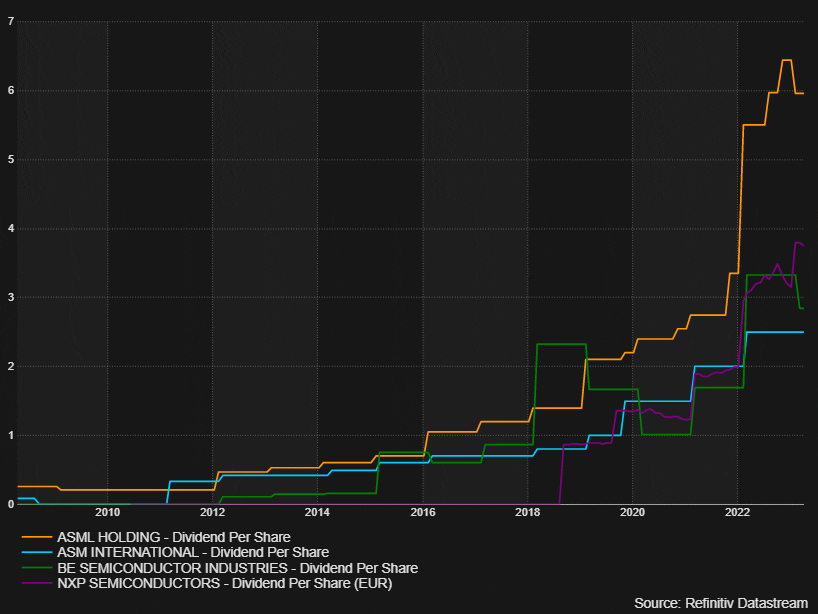The width and height of the screenshot is (818, 614).
Task: Click the y-axis value label 6
Action: click(x=11, y=90)
